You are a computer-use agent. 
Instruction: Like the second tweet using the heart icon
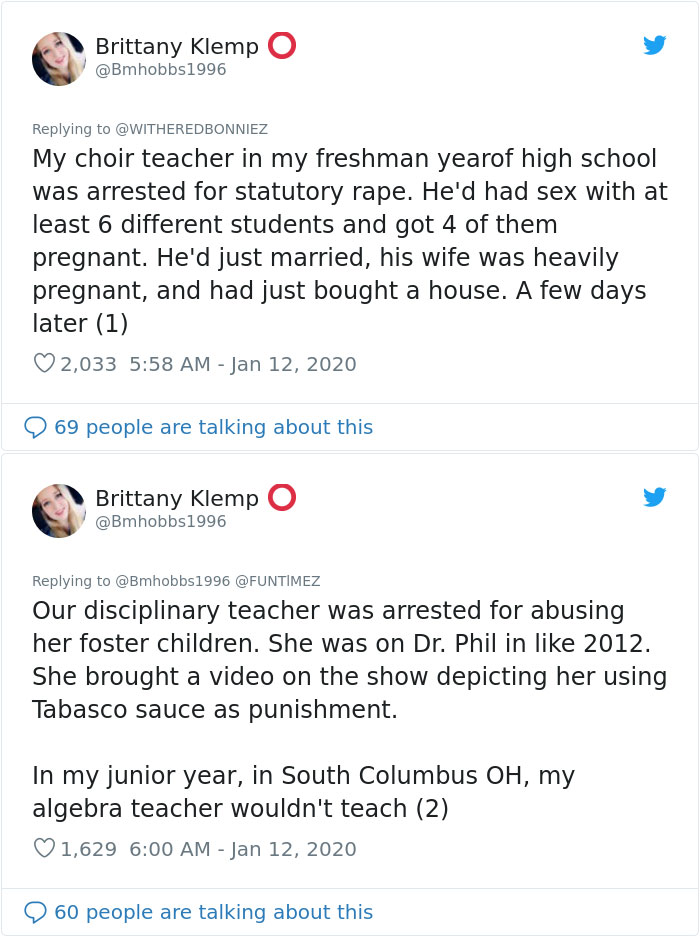click(x=44, y=849)
